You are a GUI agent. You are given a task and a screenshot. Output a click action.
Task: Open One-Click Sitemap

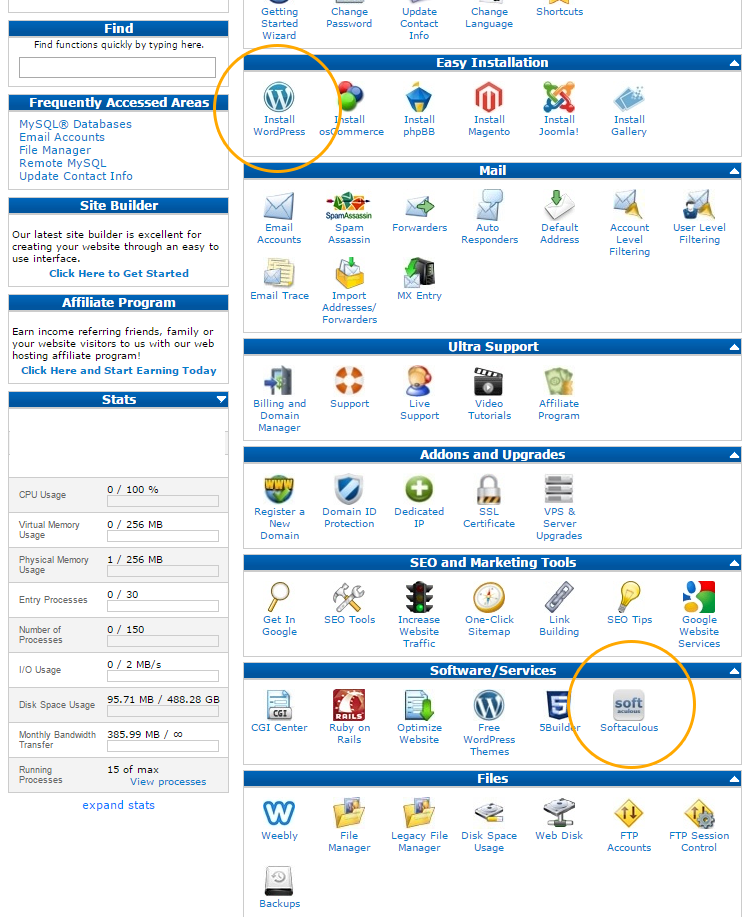(489, 597)
